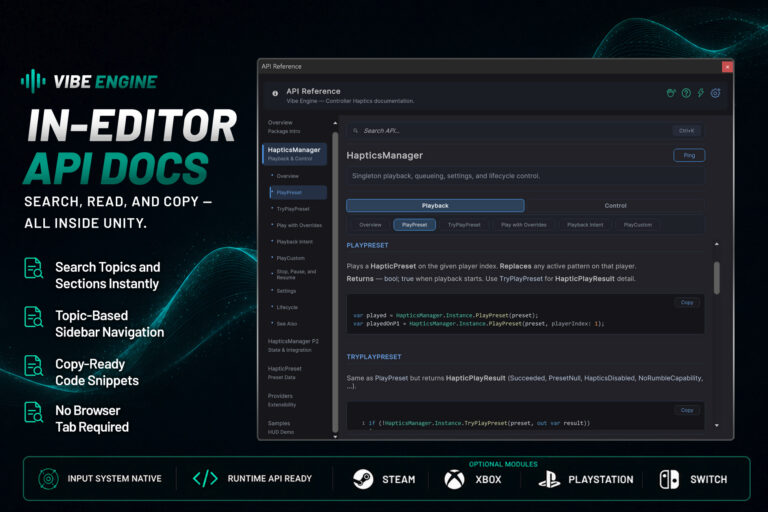Click the help question-mark icon in header
Screen dimensions: 768x512
point(686,93)
